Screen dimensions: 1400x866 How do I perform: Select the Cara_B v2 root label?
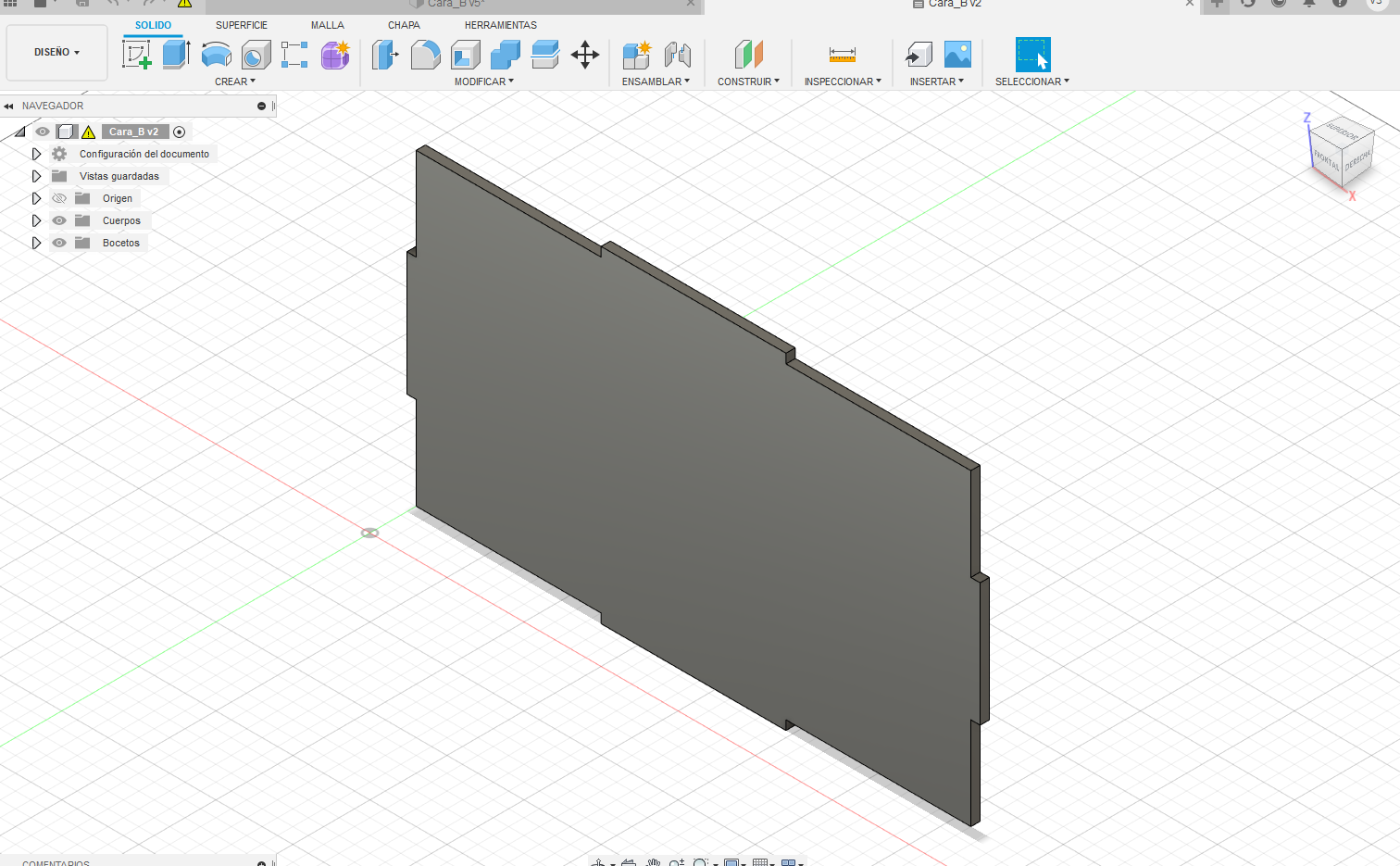coord(134,132)
